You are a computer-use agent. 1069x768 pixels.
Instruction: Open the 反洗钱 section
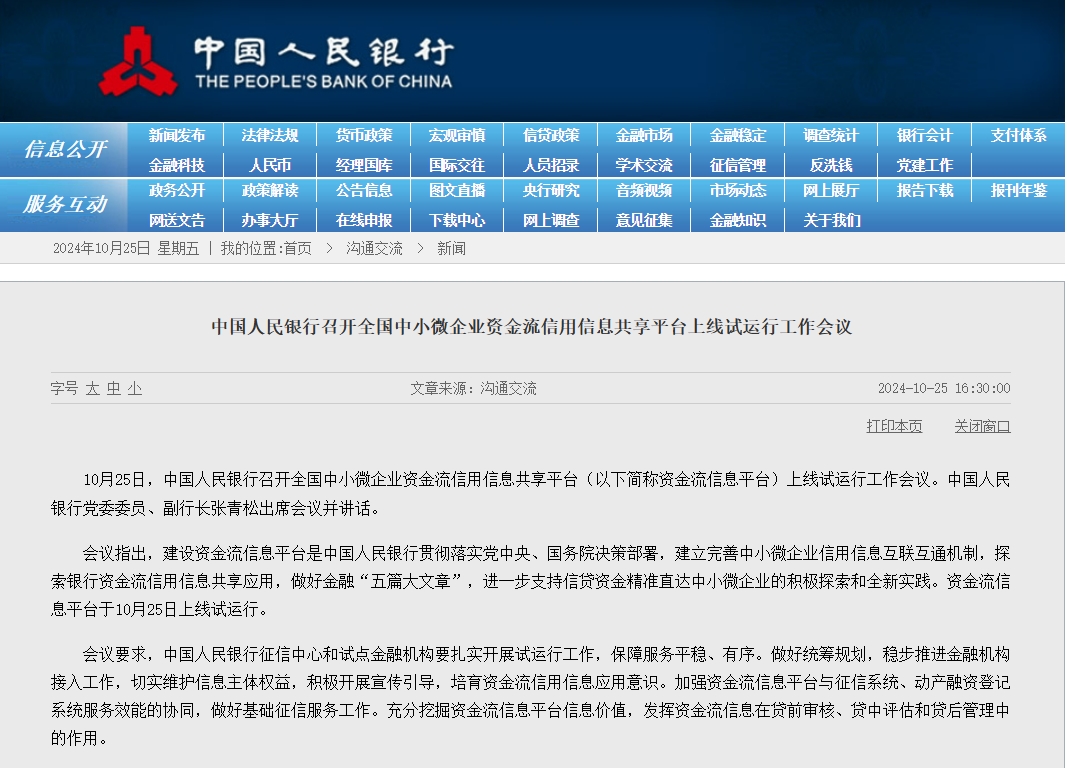[x=831, y=165]
